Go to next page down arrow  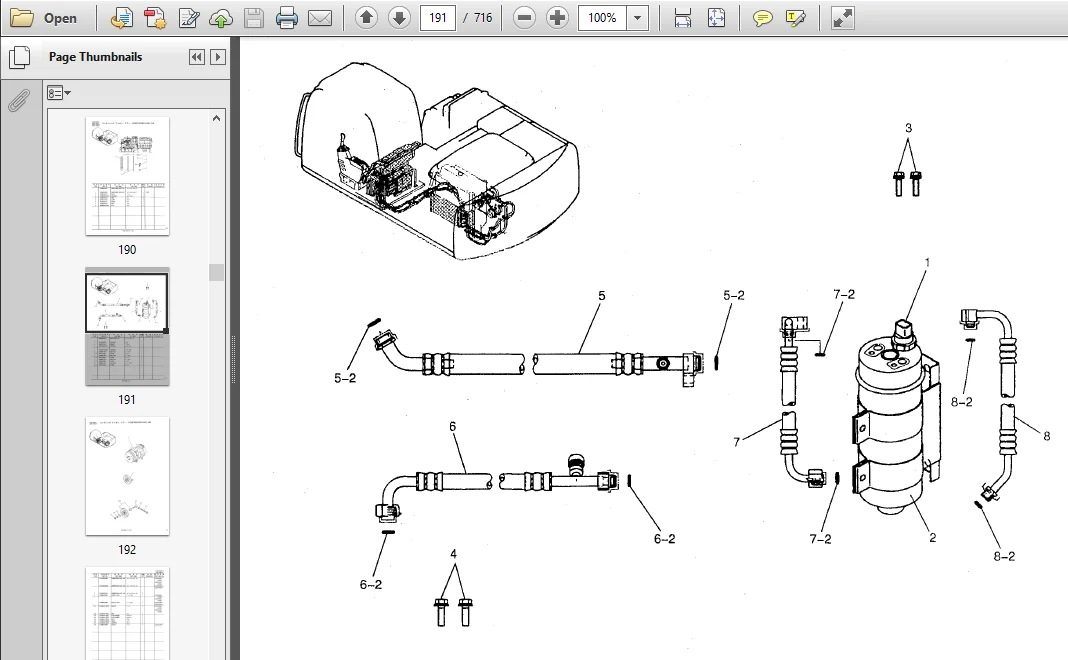point(399,18)
